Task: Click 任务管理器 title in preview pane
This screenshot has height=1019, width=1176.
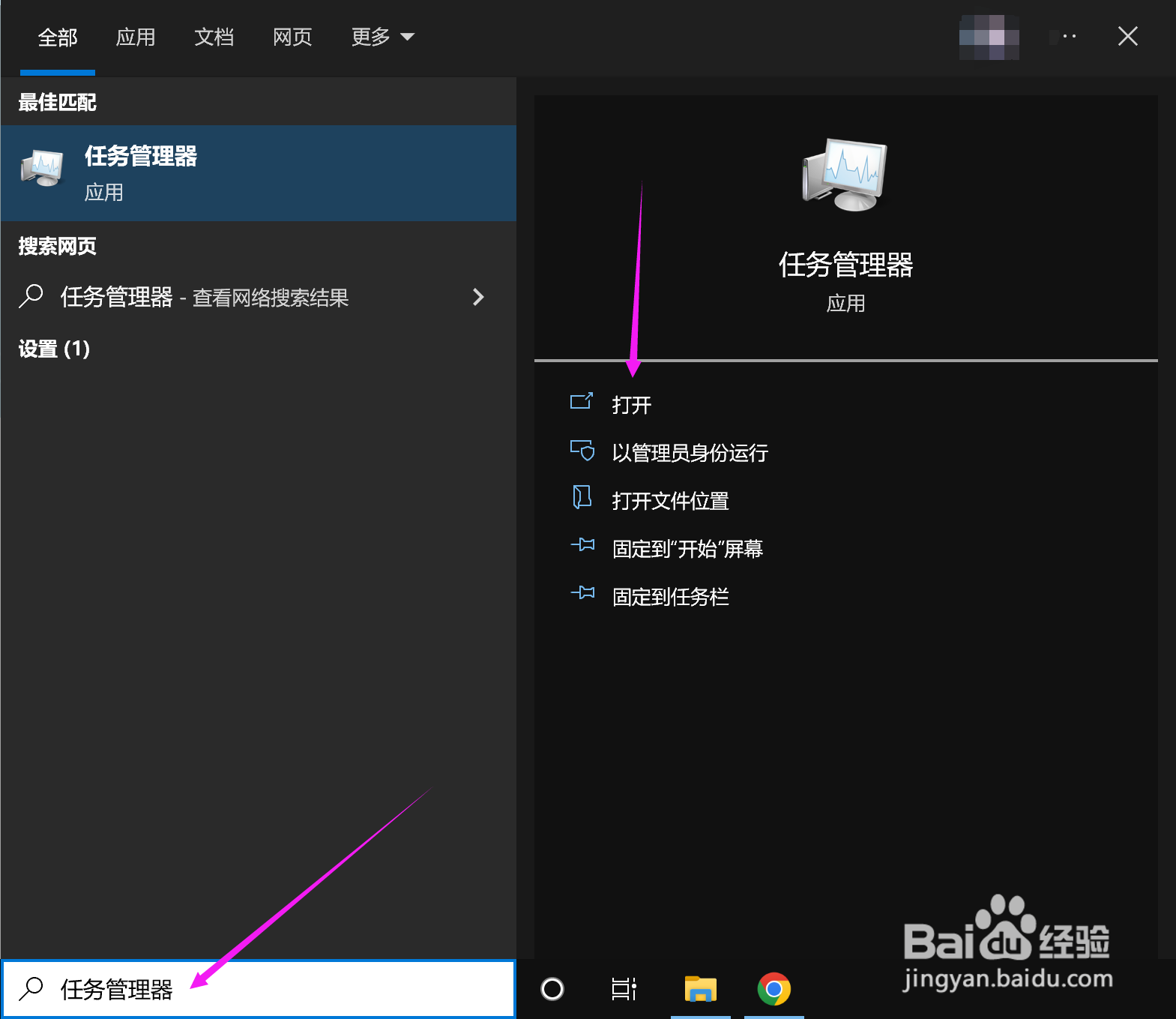Action: tap(845, 265)
